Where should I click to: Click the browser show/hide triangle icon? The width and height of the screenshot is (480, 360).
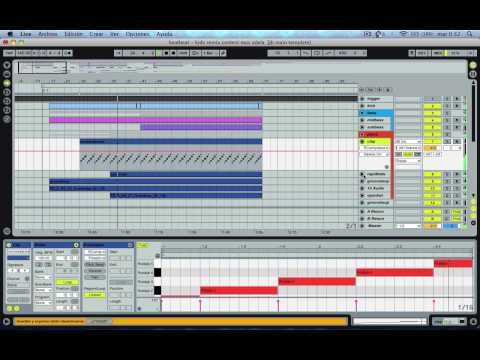pyautogui.click(x=7, y=65)
